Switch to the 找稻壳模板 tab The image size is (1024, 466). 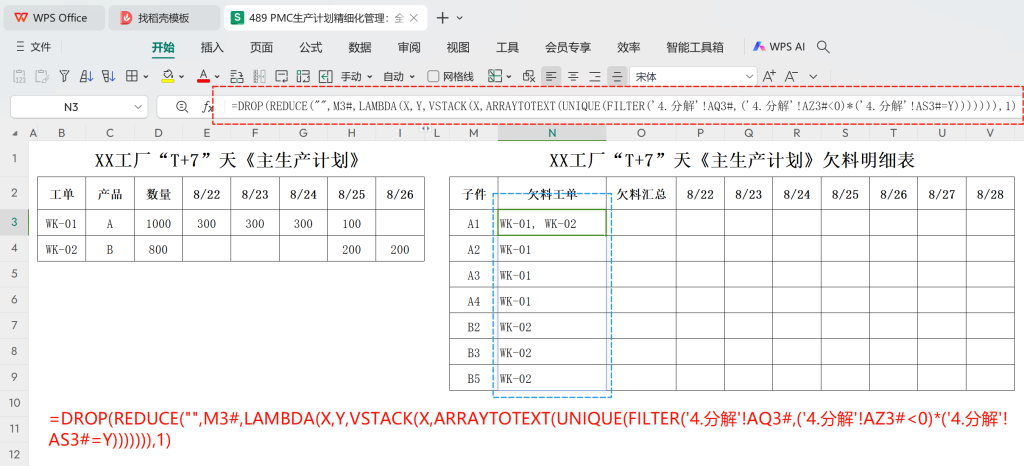coord(164,18)
